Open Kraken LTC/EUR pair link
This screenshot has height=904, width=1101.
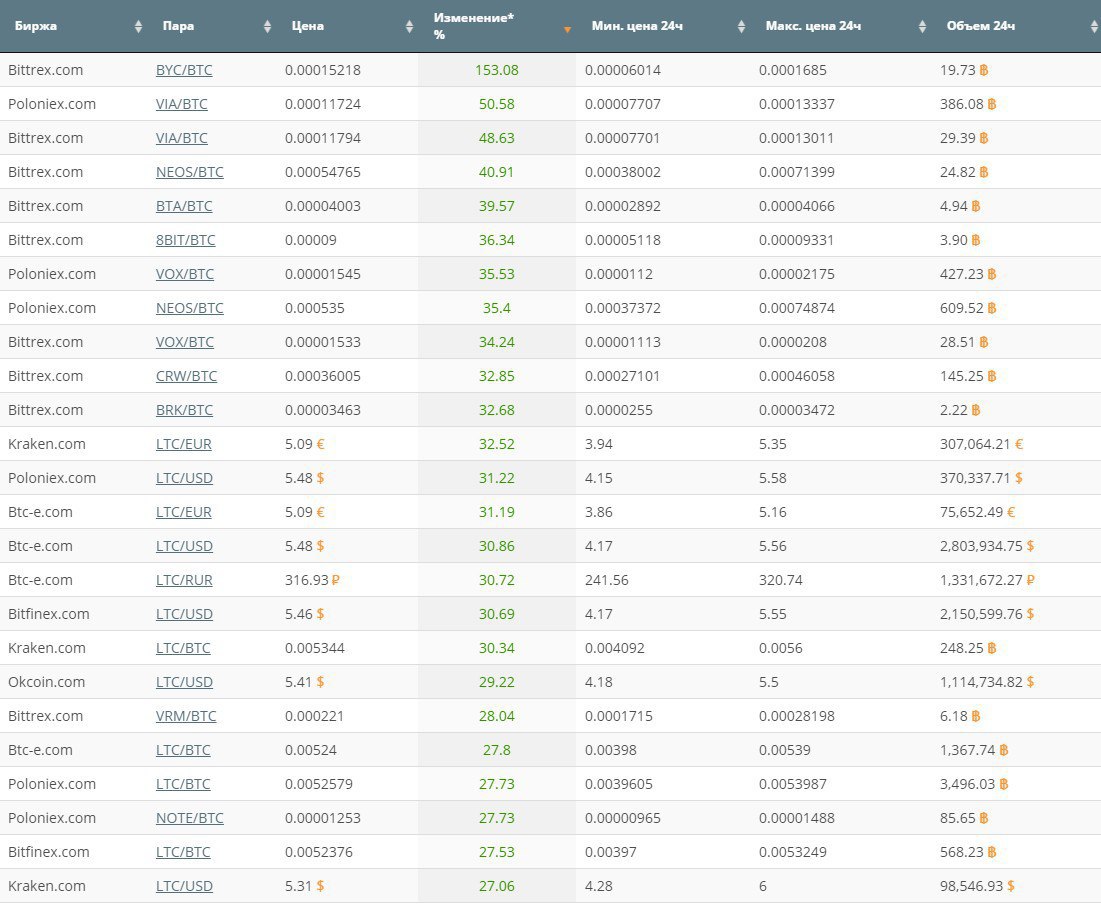point(183,444)
